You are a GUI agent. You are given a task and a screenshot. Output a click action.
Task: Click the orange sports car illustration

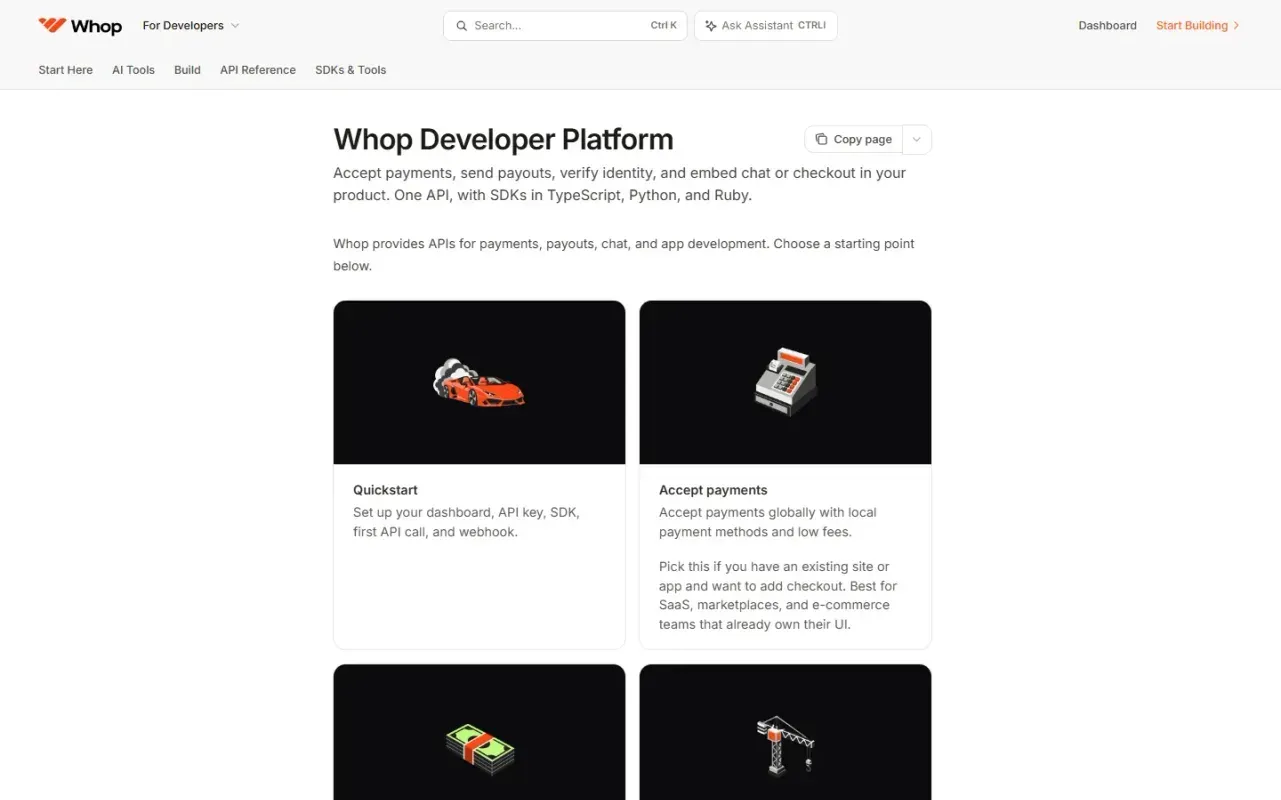[x=479, y=382]
